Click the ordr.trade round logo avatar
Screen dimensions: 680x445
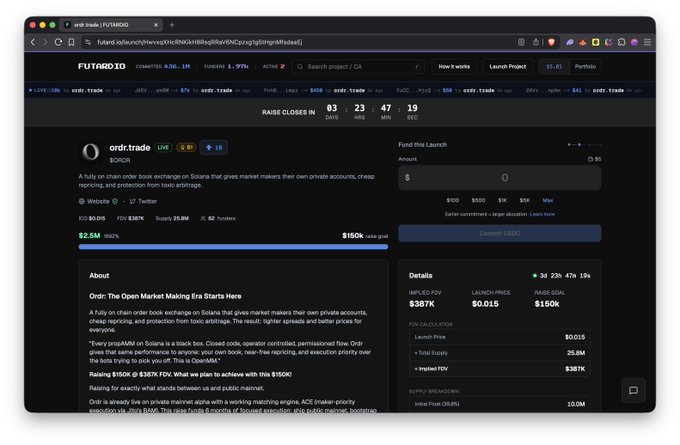(x=91, y=152)
